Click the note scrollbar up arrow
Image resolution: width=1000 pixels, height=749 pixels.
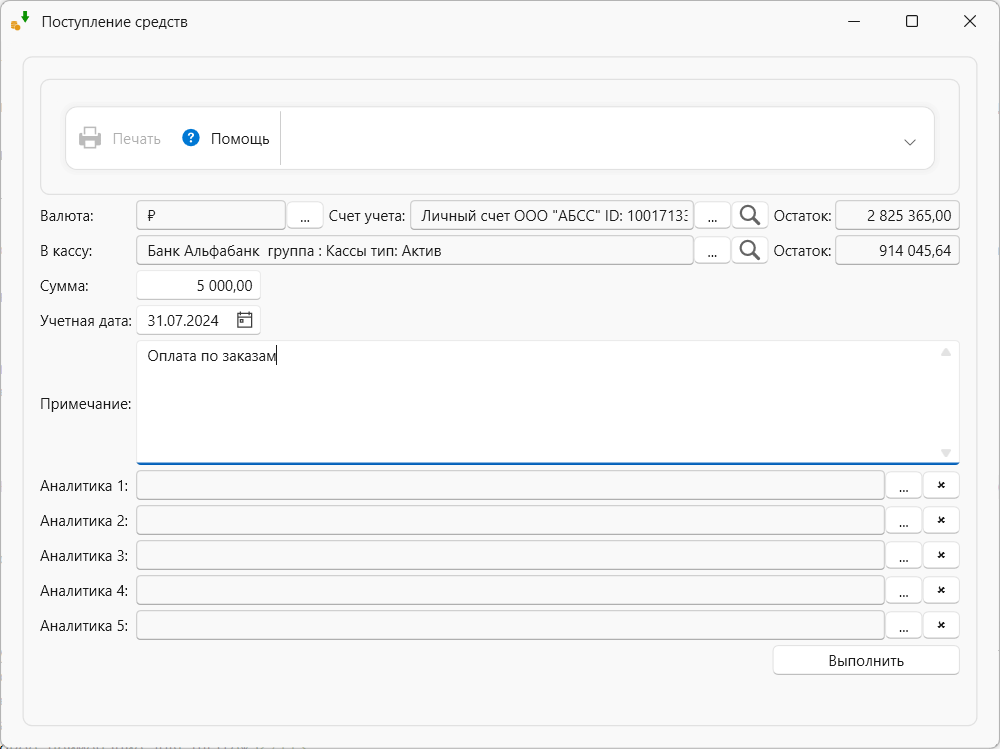(946, 352)
